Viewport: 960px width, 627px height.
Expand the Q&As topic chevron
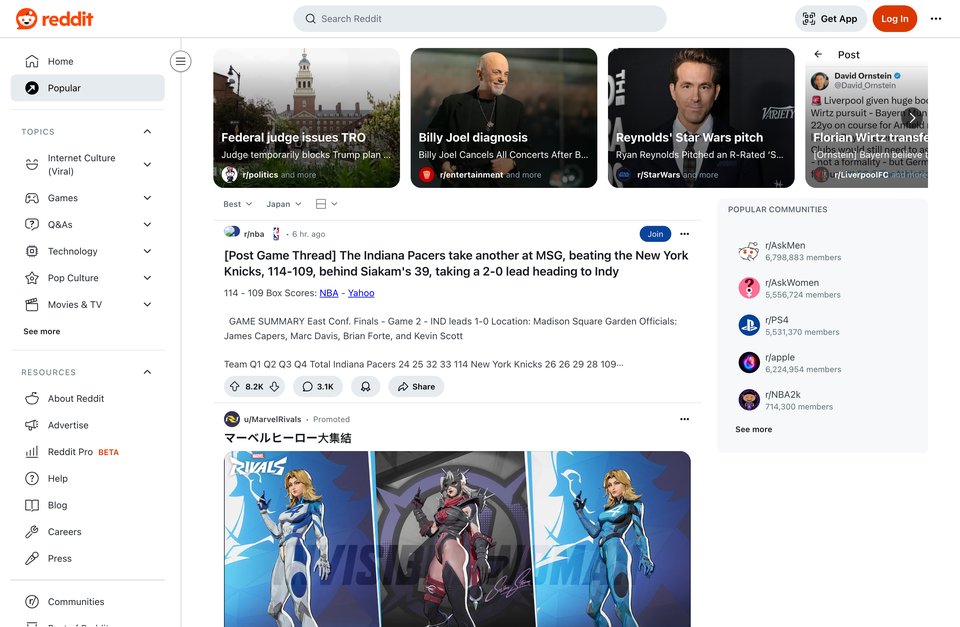[x=147, y=225]
